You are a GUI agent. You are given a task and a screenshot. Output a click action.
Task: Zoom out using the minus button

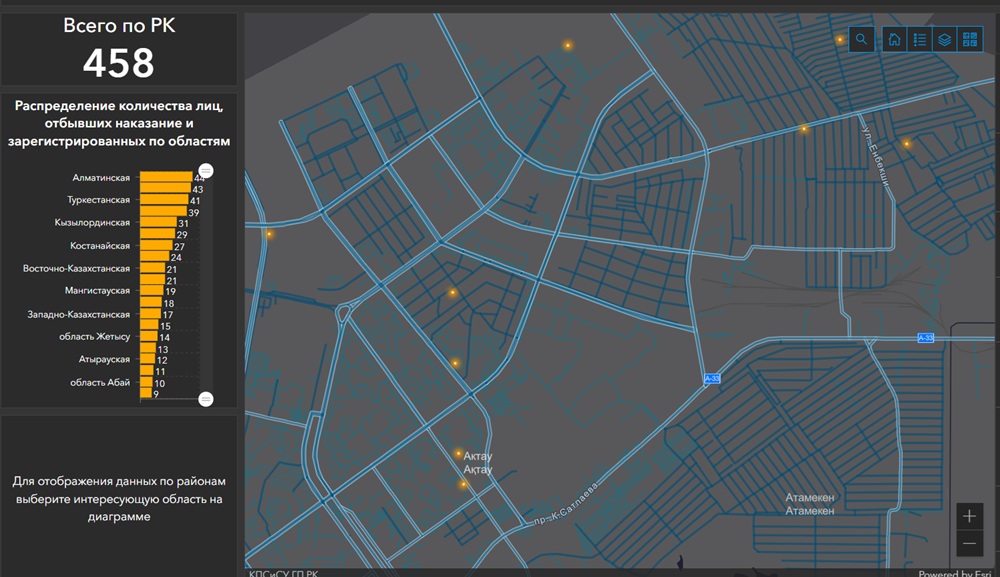click(969, 543)
